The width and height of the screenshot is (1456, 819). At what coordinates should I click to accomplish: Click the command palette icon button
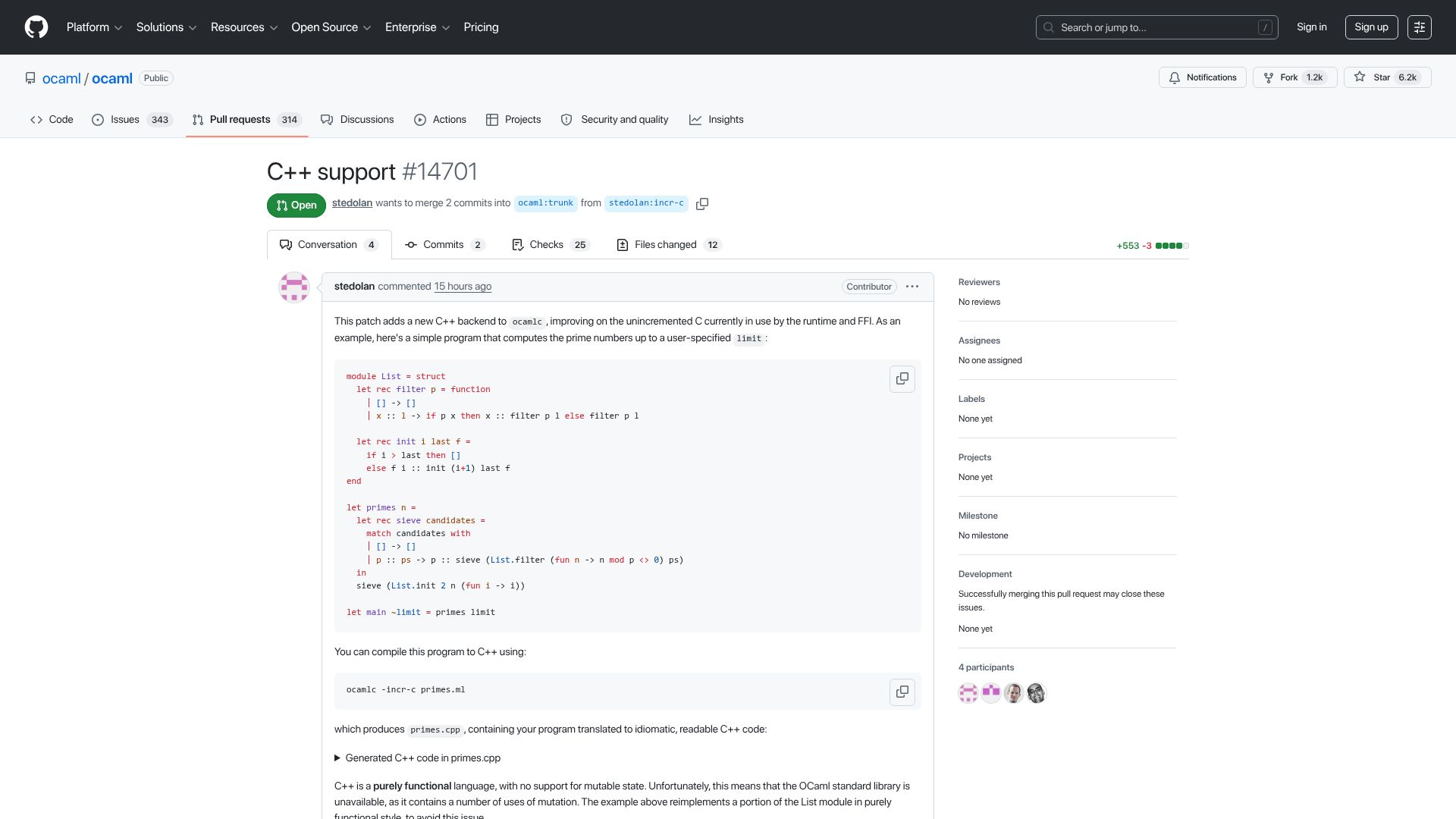(1420, 27)
